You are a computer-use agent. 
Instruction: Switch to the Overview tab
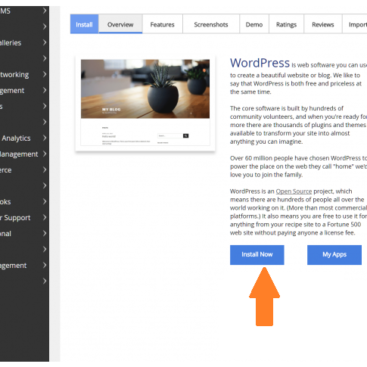pyautogui.click(x=120, y=24)
